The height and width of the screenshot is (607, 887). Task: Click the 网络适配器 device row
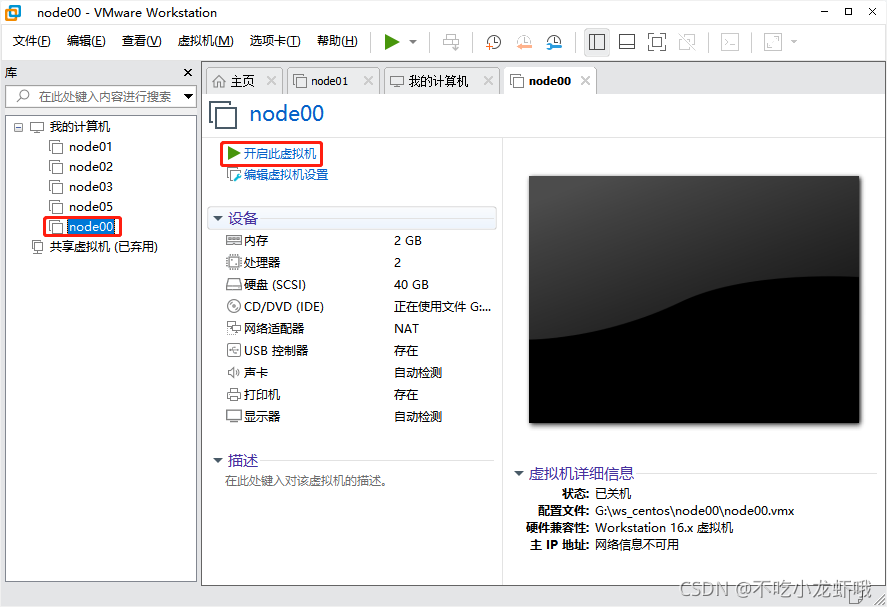[359, 329]
